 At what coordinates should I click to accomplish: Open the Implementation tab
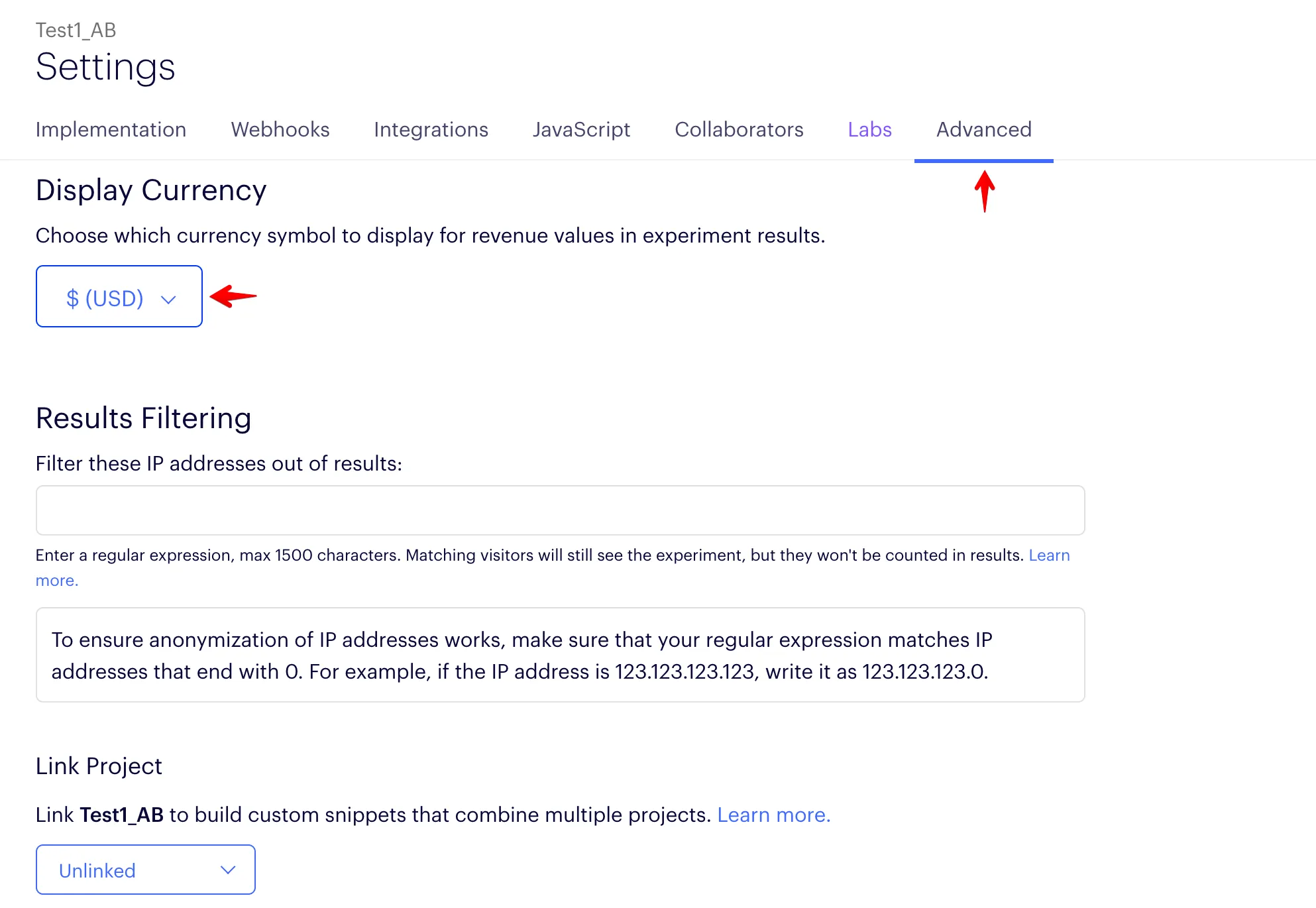tap(111, 129)
